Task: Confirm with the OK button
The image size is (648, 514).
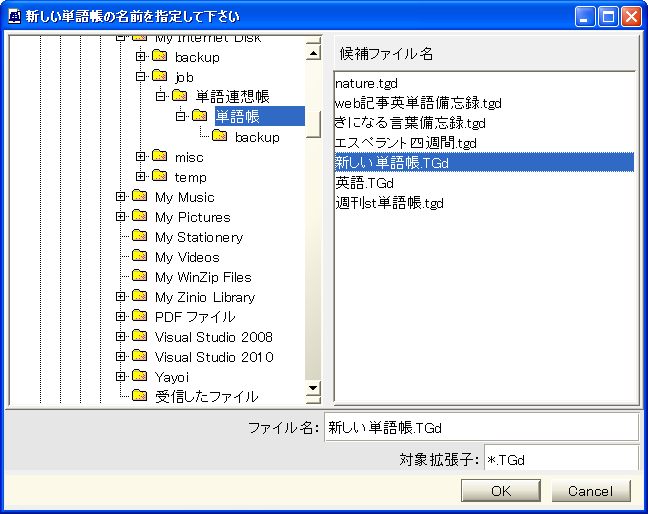Action: 501,491
